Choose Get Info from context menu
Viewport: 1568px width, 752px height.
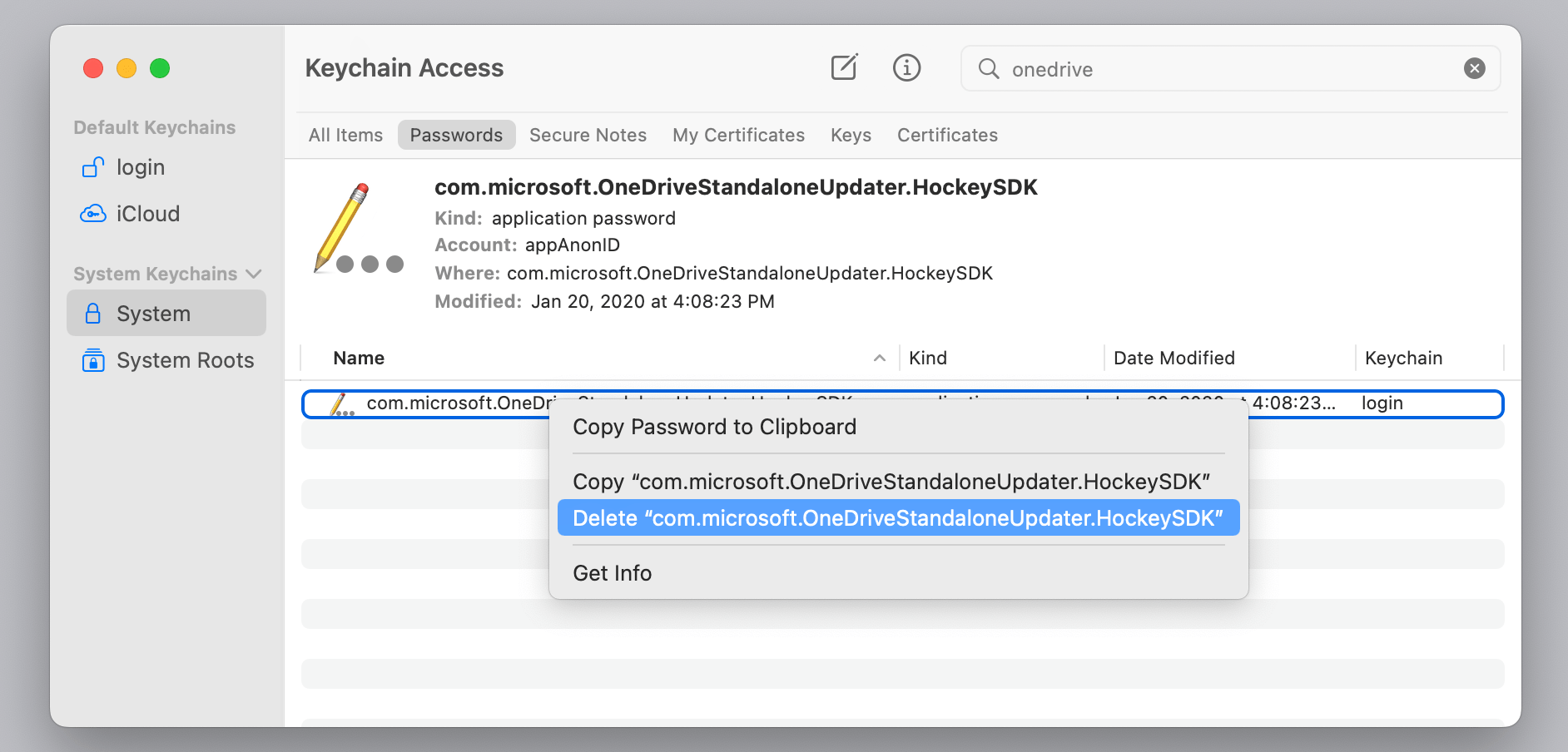[899, 573]
